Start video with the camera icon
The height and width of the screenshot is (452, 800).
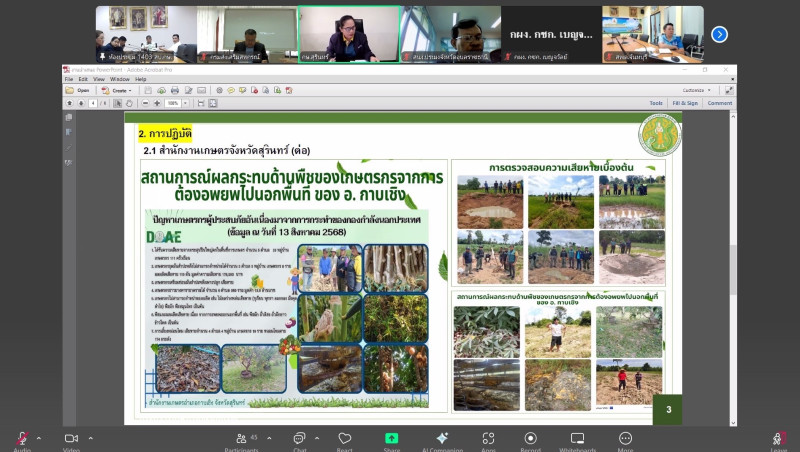[71, 439]
